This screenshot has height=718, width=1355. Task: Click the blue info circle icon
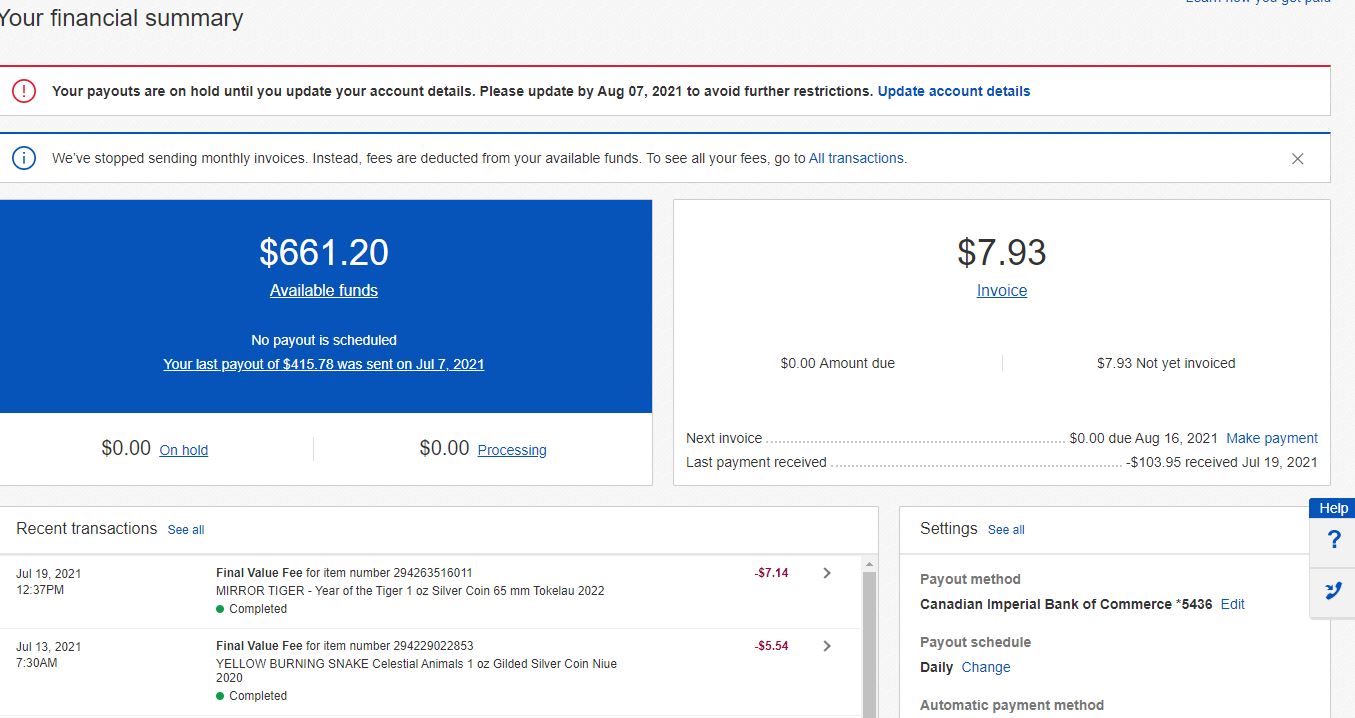pos(23,157)
